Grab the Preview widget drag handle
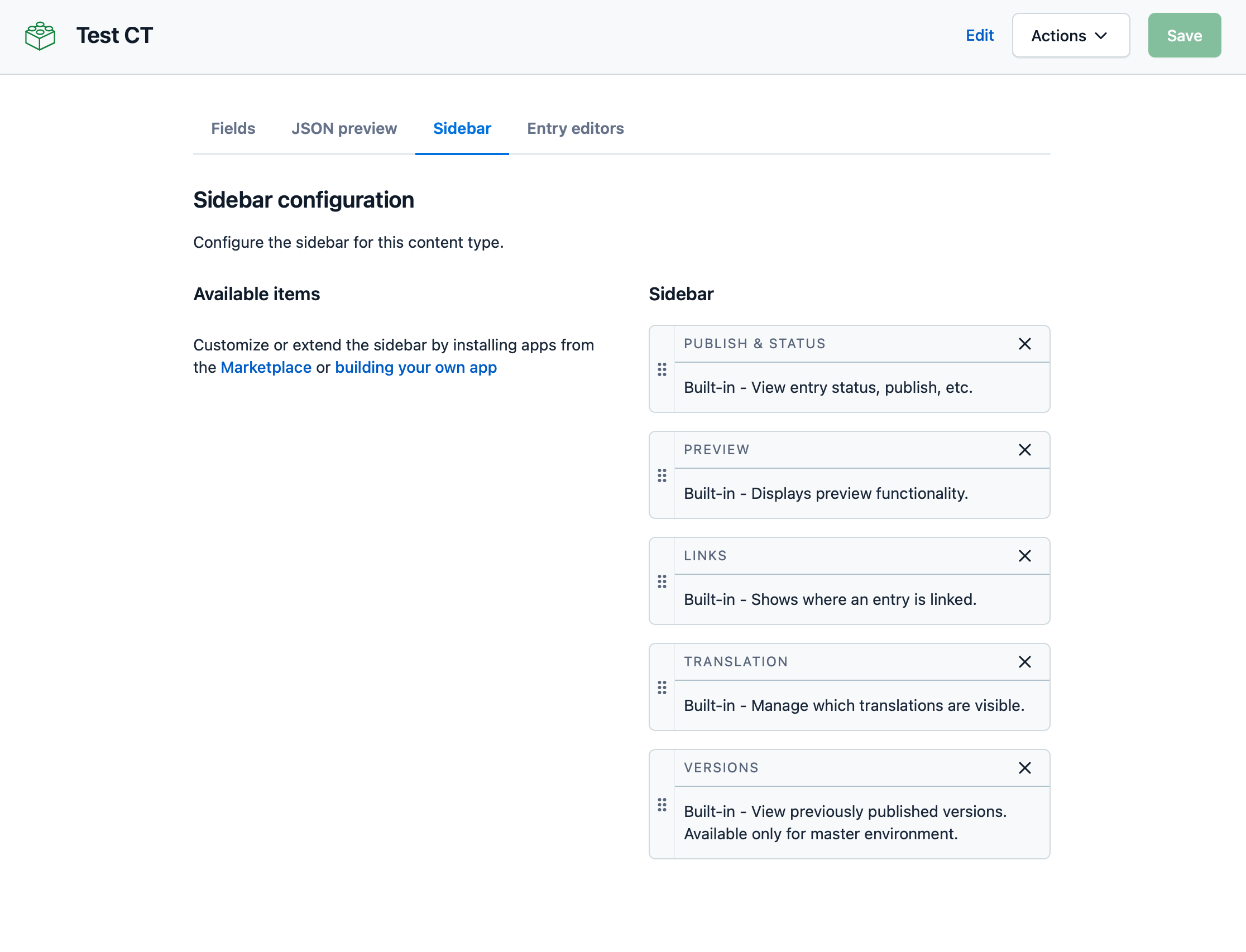The image size is (1246, 952). point(662,475)
